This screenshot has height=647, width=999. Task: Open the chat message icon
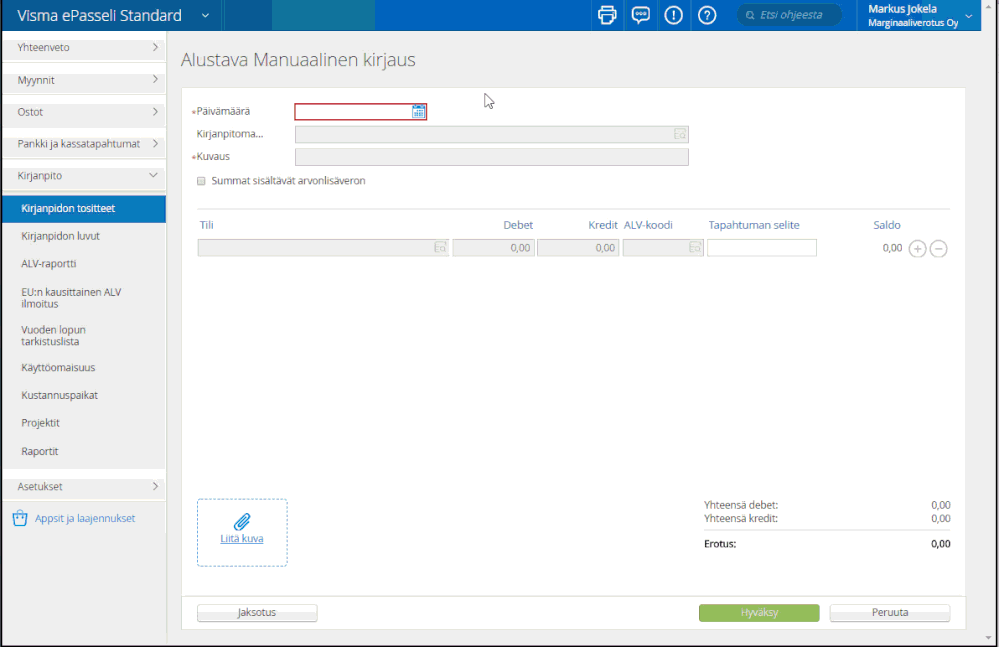pos(640,15)
